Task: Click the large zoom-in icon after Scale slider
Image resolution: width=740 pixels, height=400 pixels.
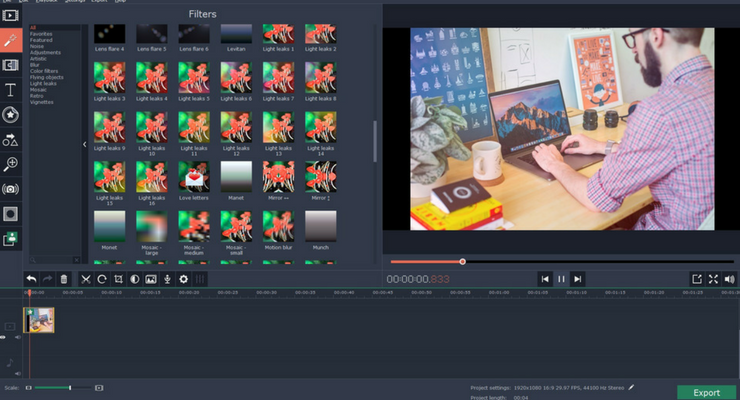Action: click(x=99, y=388)
